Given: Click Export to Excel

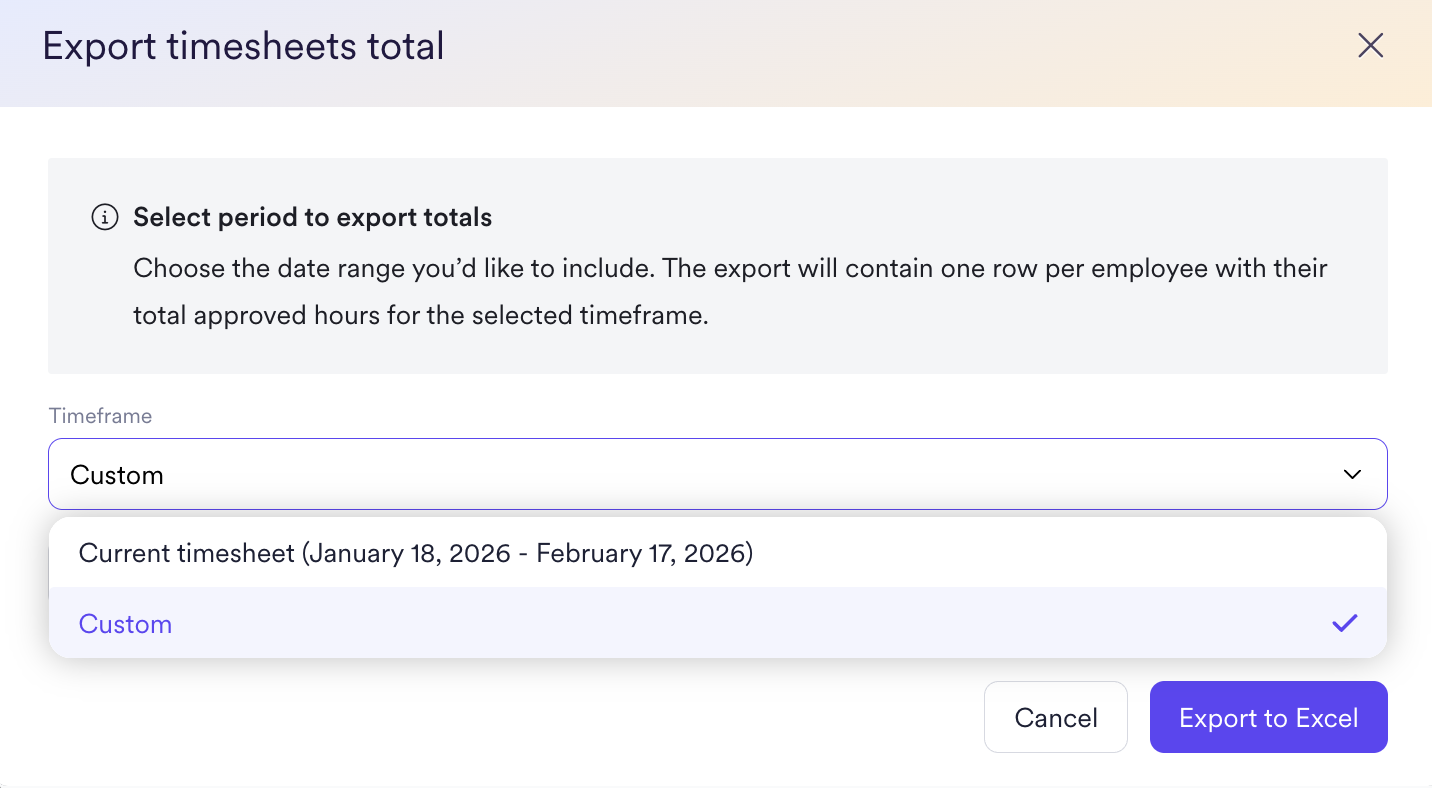Looking at the screenshot, I should point(1268,717).
